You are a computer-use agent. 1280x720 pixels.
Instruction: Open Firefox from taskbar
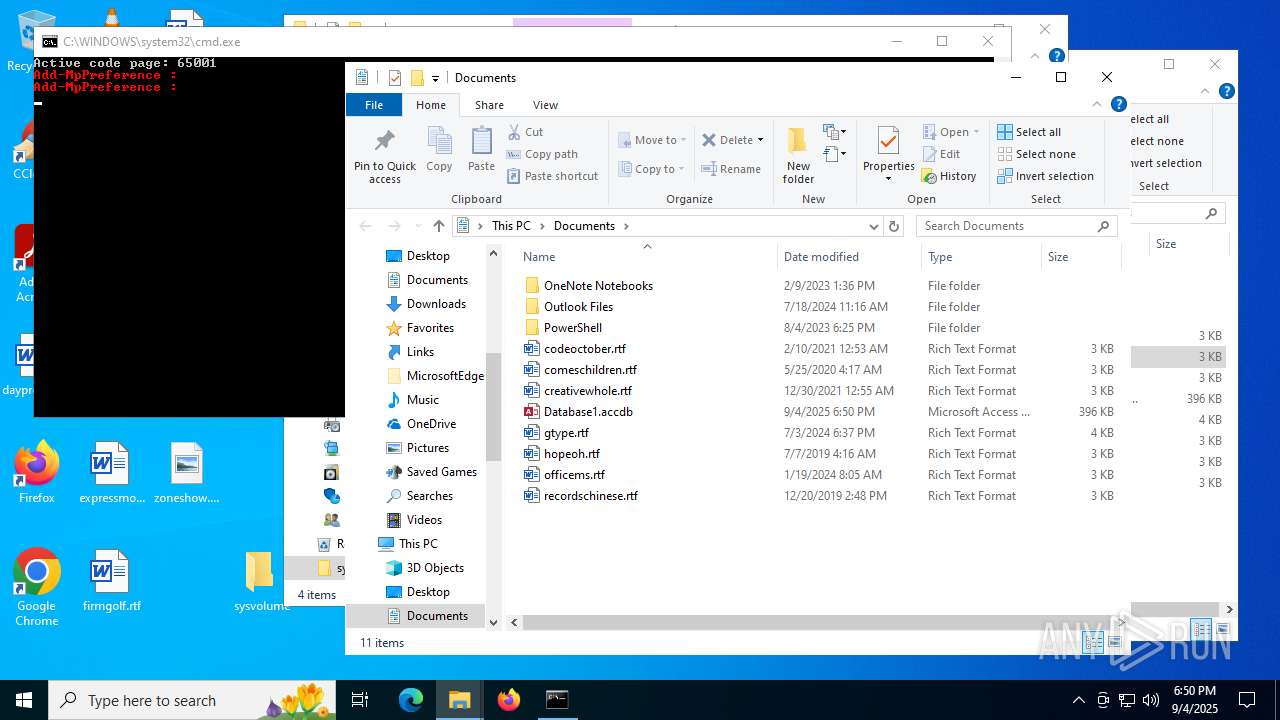click(509, 700)
